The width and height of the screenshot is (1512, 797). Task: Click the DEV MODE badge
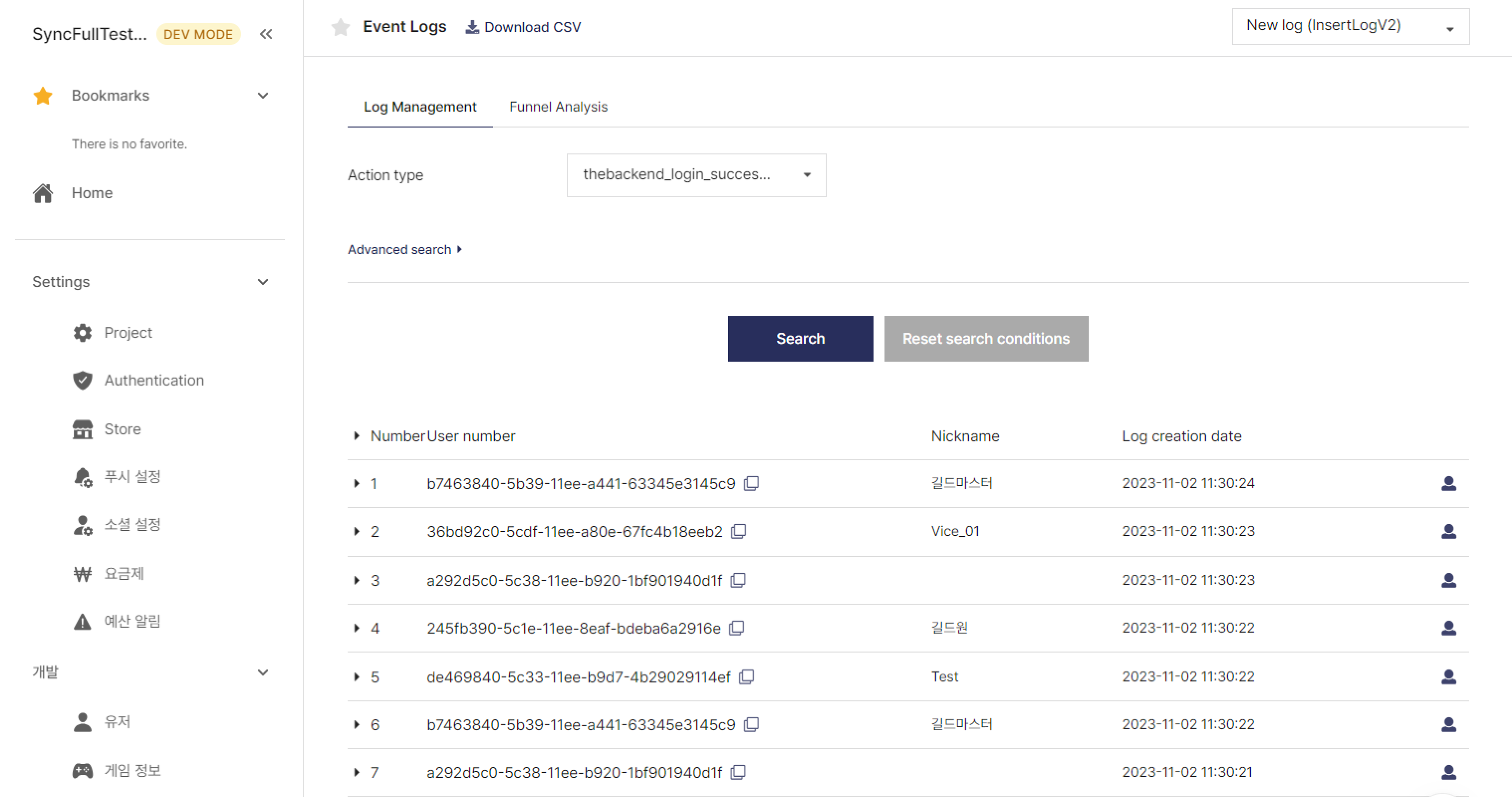(x=198, y=34)
